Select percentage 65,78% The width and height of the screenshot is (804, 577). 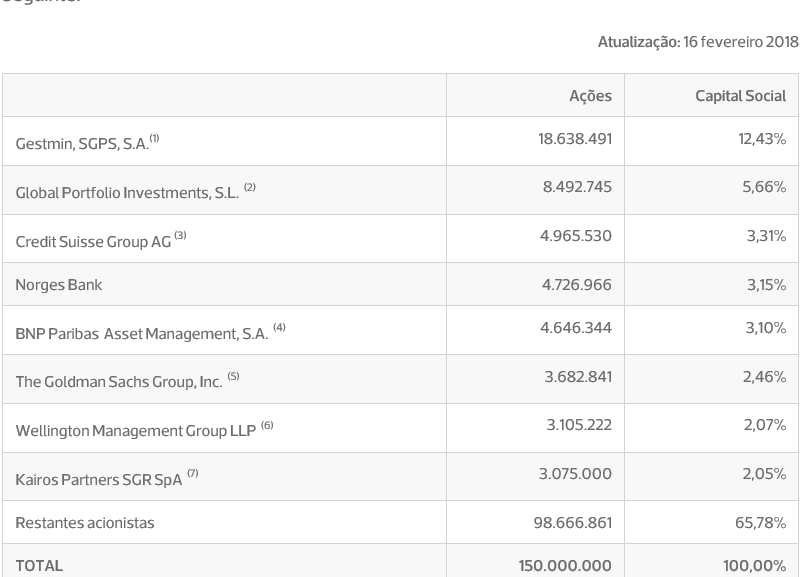(760, 523)
